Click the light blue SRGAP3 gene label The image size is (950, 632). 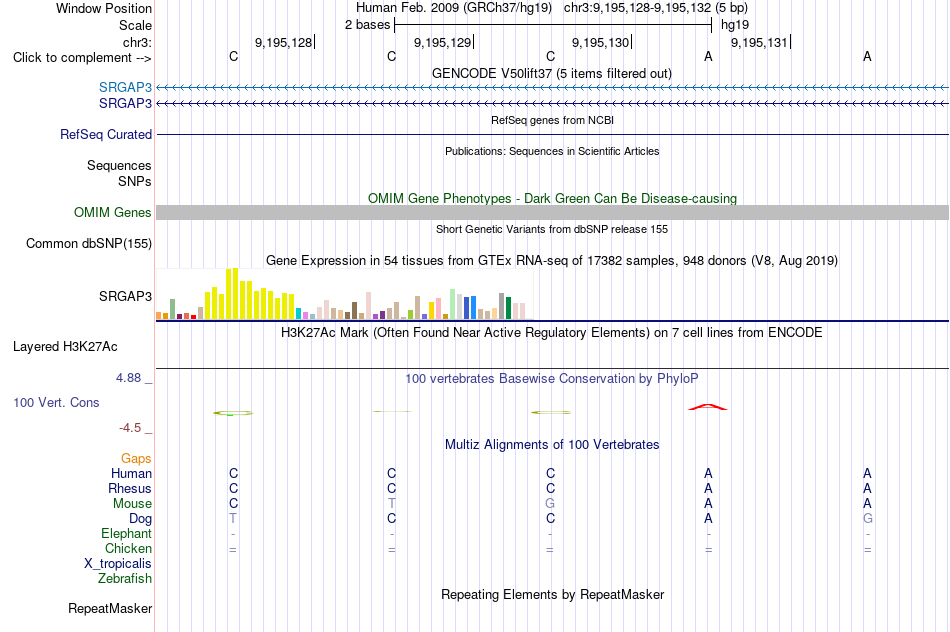click(125, 88)
